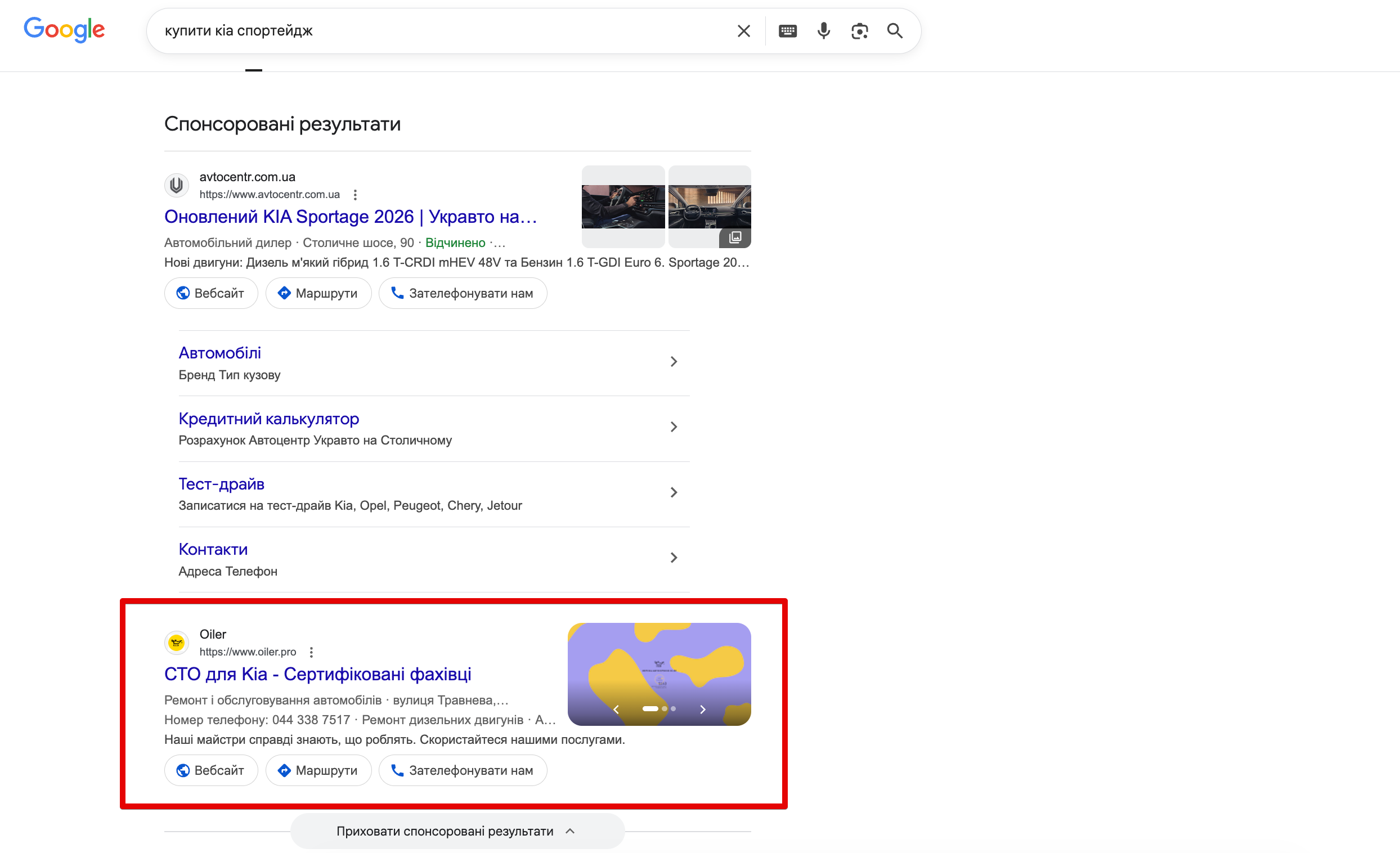Viewport: 1400px width, 853px height.
Task: Go to previous image in Oiler carousel
Action: point(616,709)
